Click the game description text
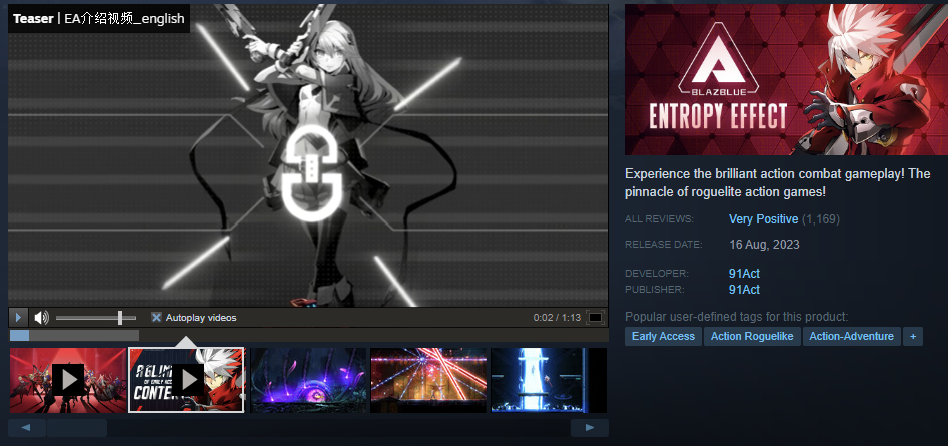948x446 pixels. coord(778,183)
